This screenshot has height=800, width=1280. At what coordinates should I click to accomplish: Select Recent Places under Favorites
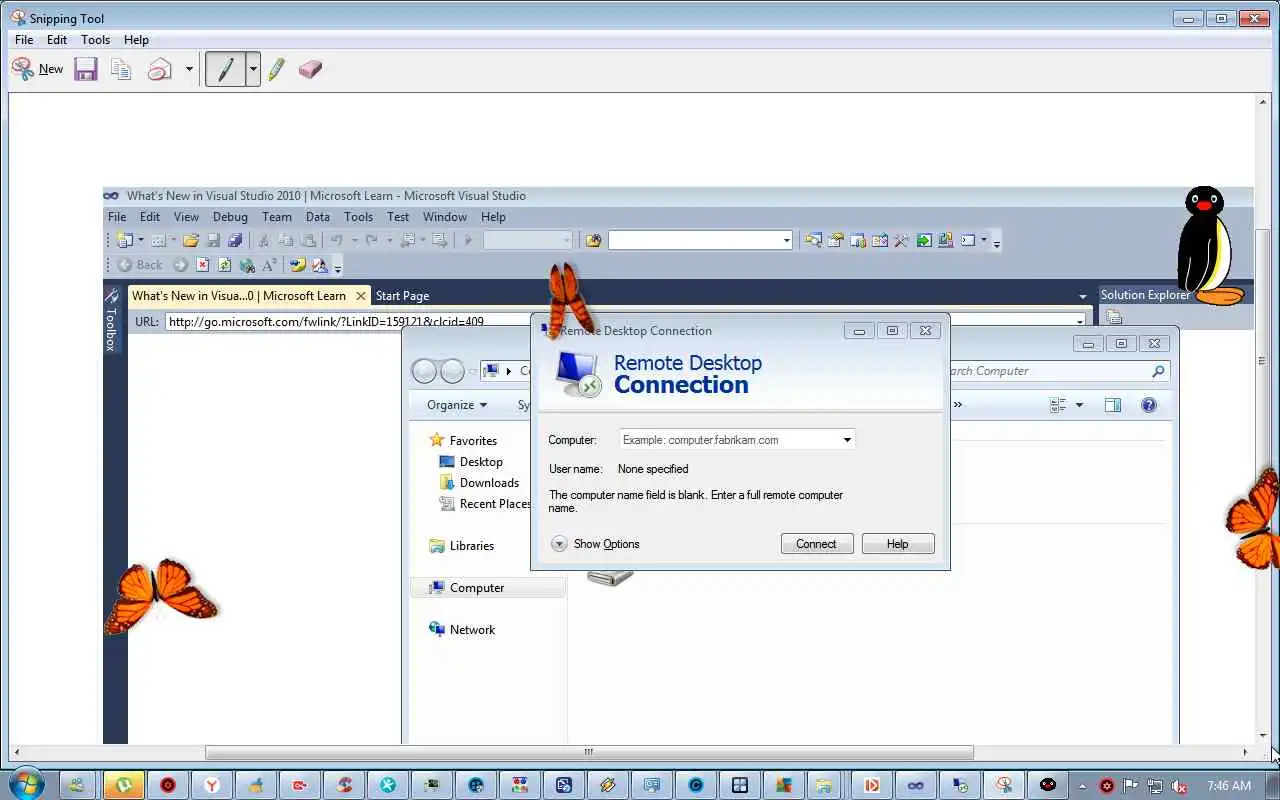pyautogui.click(x=485, y=504)
